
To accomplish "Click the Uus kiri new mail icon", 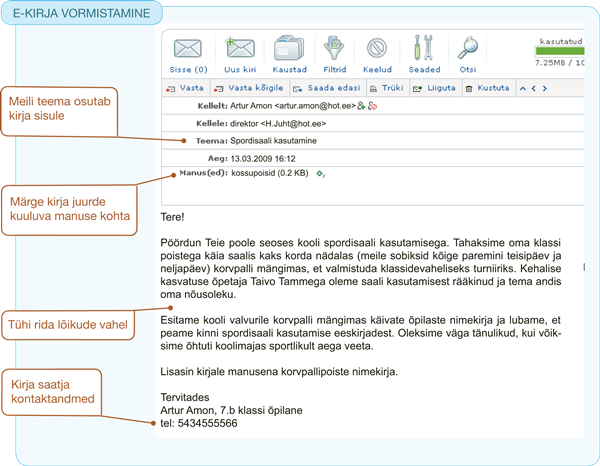I will tap(240, 48).
